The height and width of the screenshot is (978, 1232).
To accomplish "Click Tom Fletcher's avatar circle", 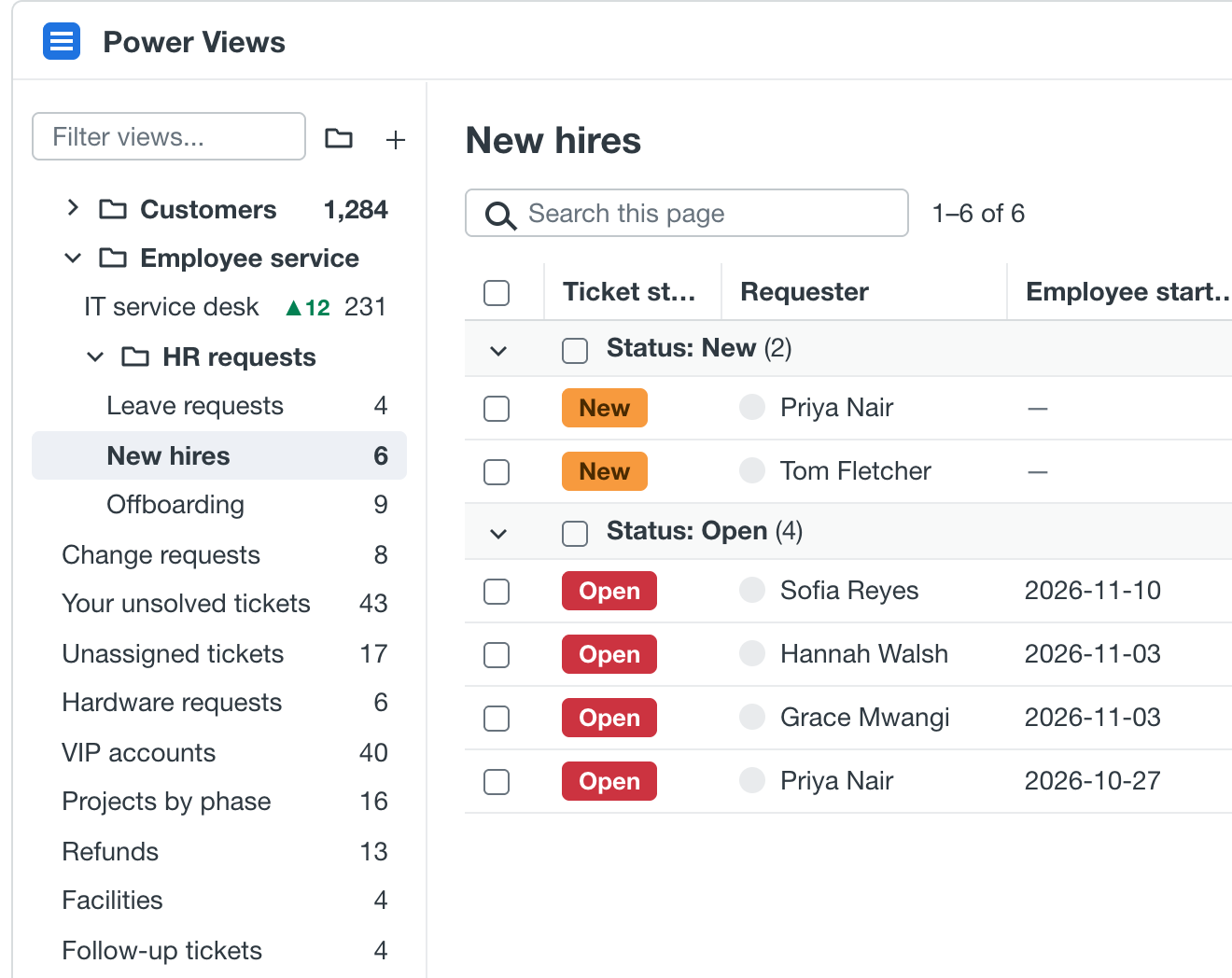I will tap(752, 470).
